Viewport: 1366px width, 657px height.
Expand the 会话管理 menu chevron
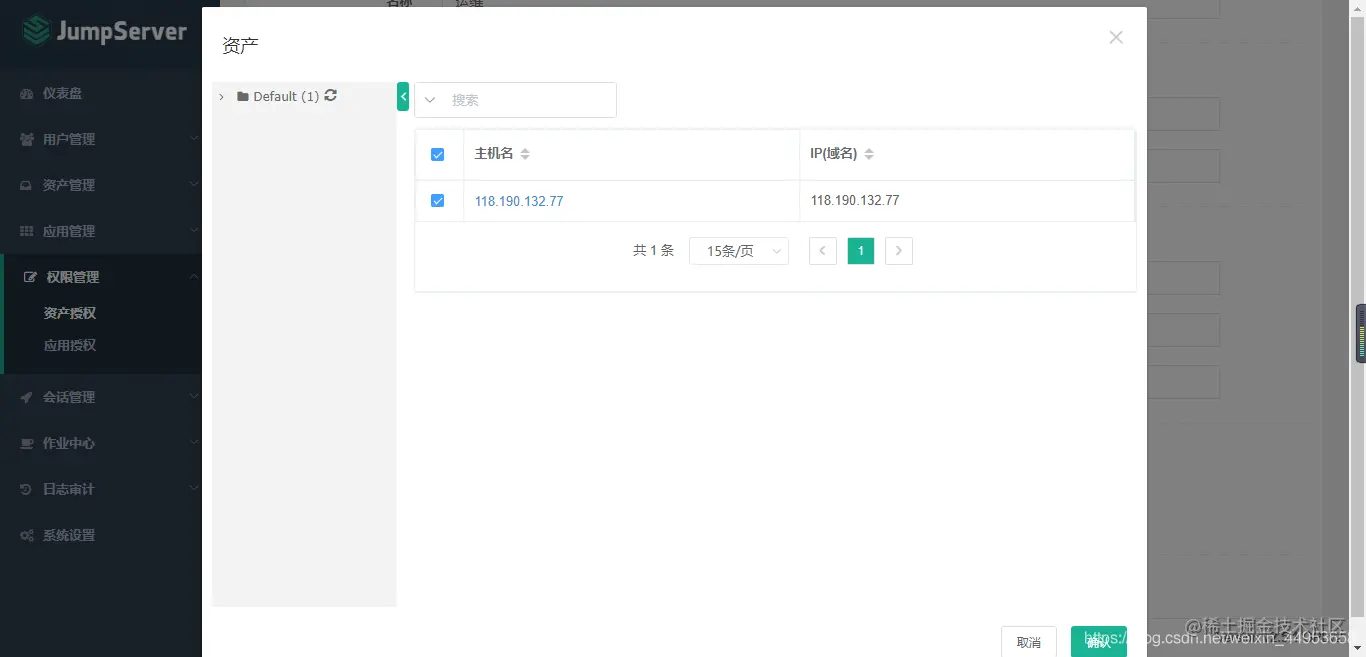194,397
